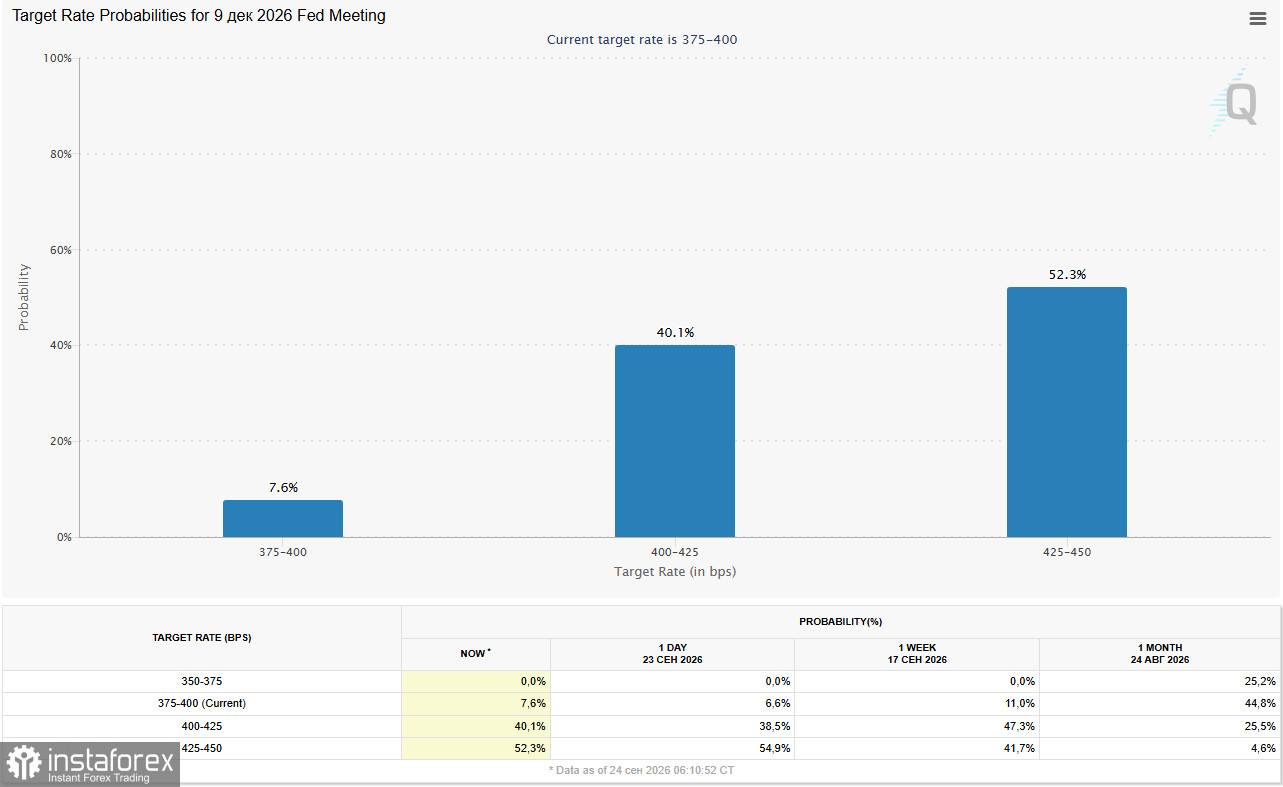The image size is (1283, 787).
Task: Click the QuikStrike Q logo watermark
Action: (1233, 101)
